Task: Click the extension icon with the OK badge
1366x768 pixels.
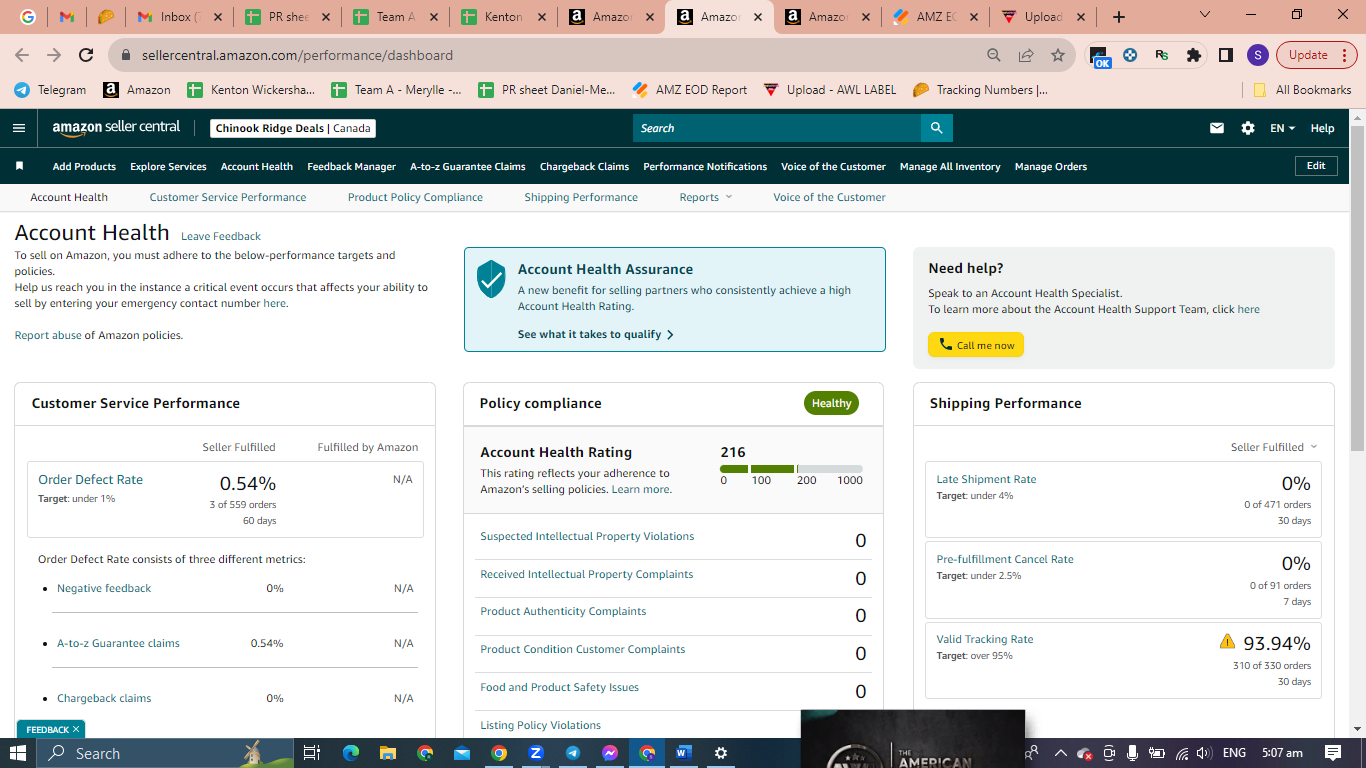Action: [x=1099, y=57]
